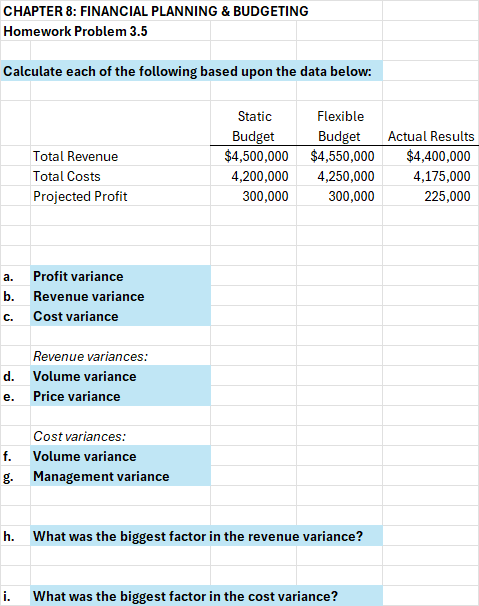Image resolution: width=479 pixels, height=606 pixels.
Task: Click the biggest cost variance factor question
Action: (206, 596)
